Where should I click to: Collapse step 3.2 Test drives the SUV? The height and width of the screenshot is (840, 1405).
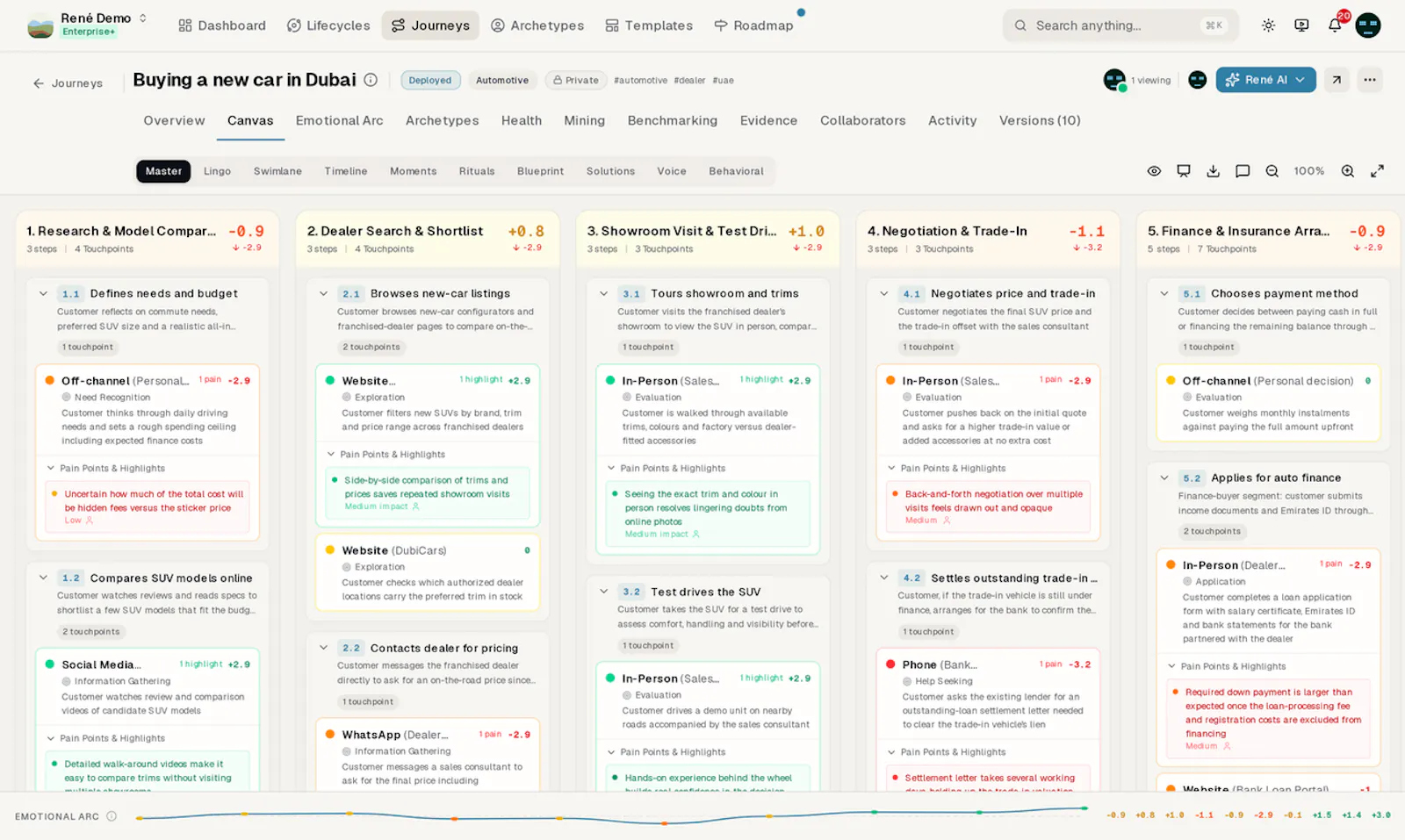click(603, 592)
